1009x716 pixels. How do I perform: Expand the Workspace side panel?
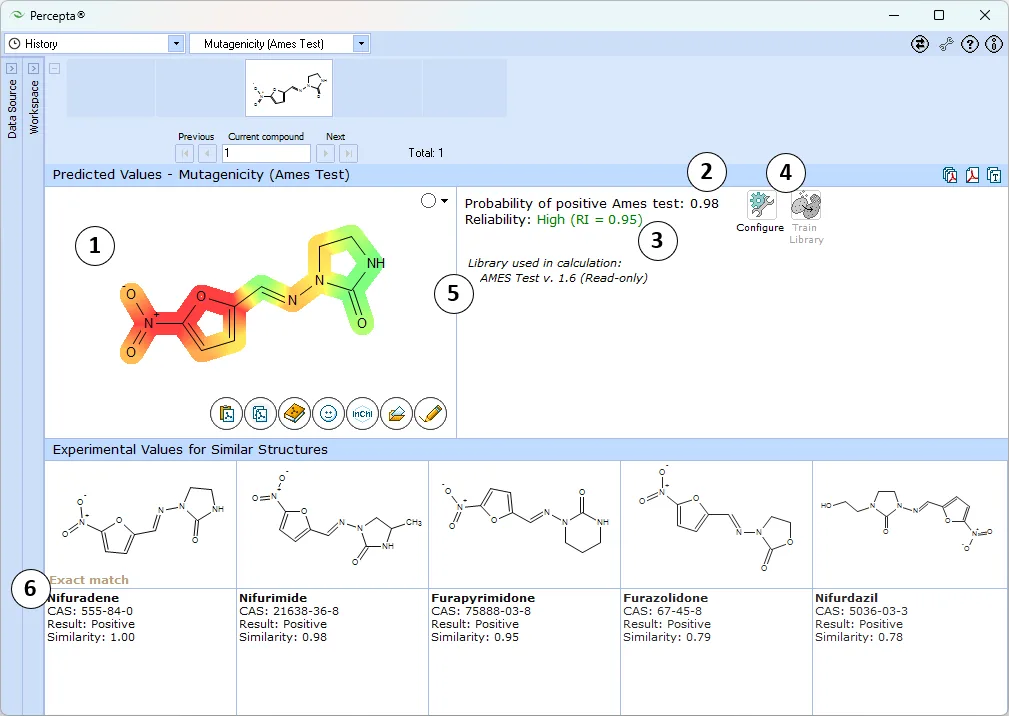pos(34,68)
